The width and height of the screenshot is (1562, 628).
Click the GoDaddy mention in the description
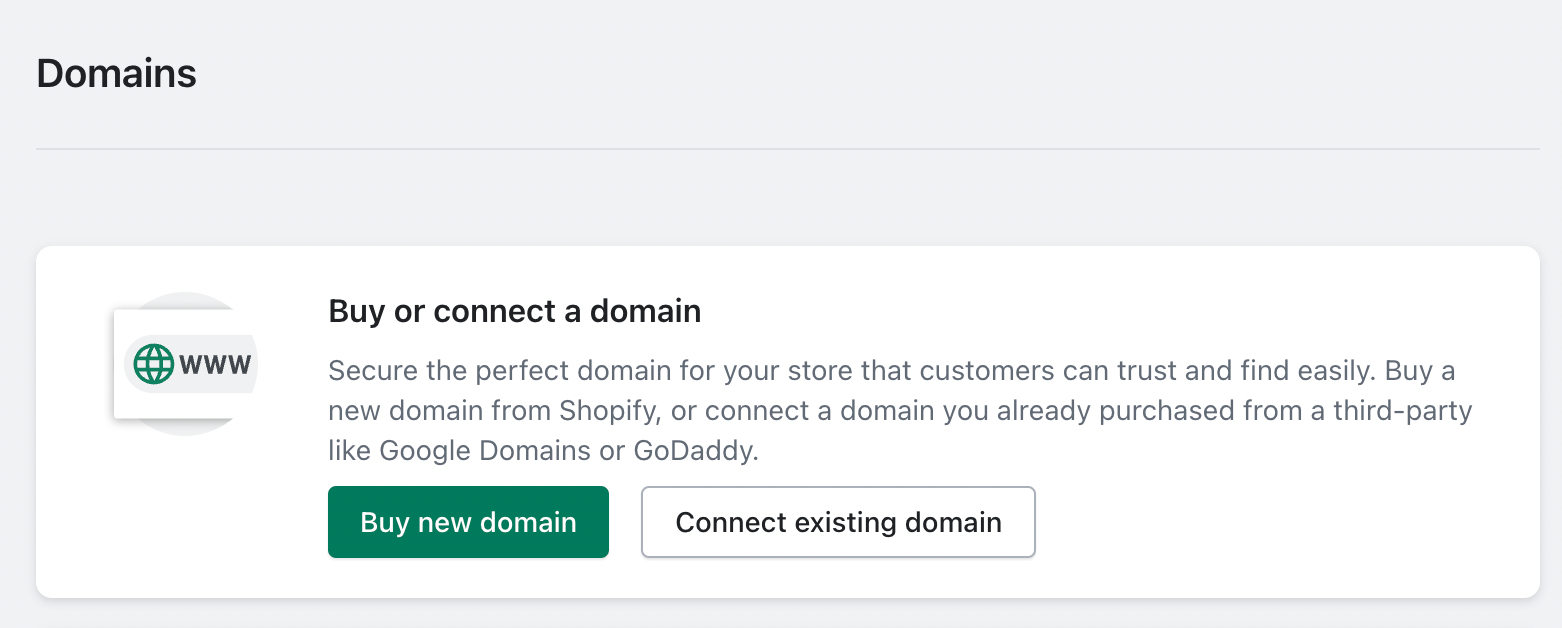(696, 451)
